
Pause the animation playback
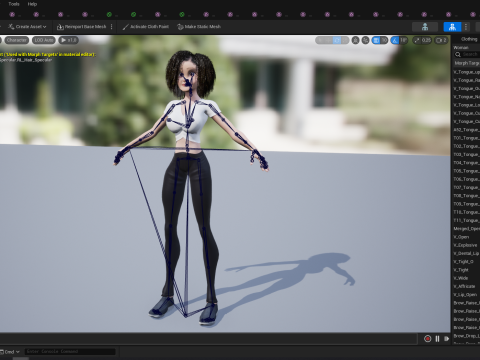pyautogui.click(x=437, y=339)
